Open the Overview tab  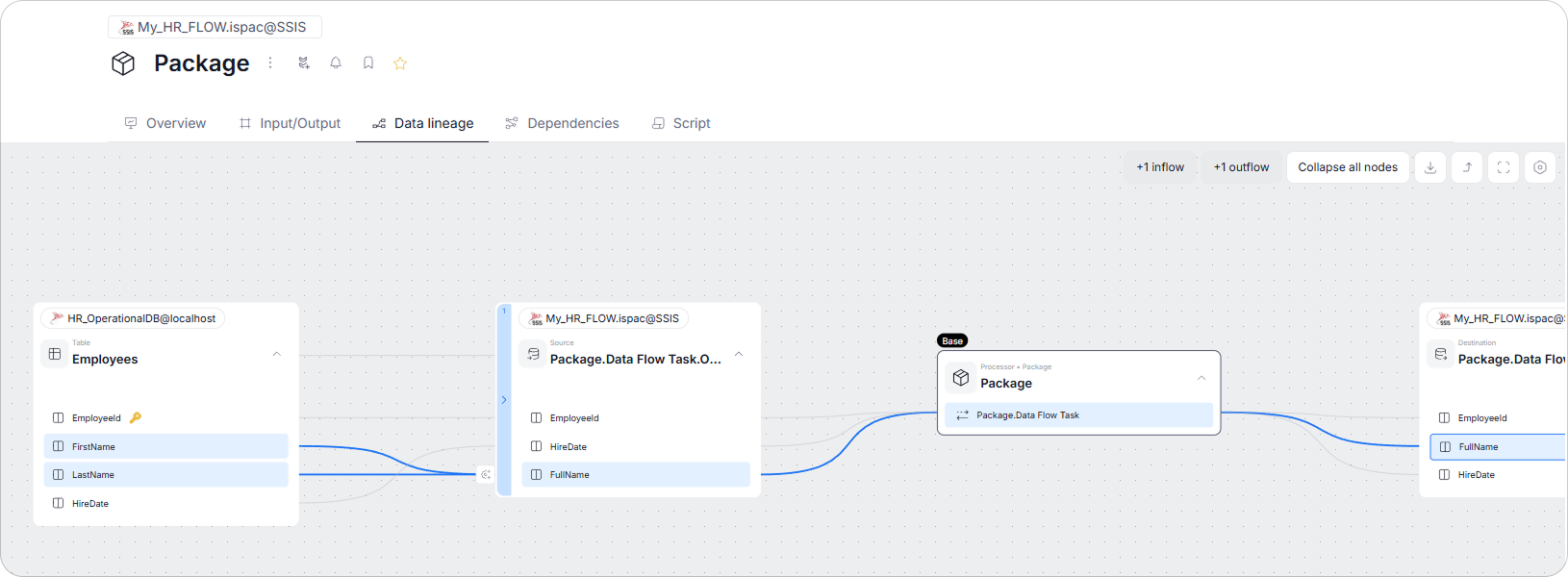point(164,123)
